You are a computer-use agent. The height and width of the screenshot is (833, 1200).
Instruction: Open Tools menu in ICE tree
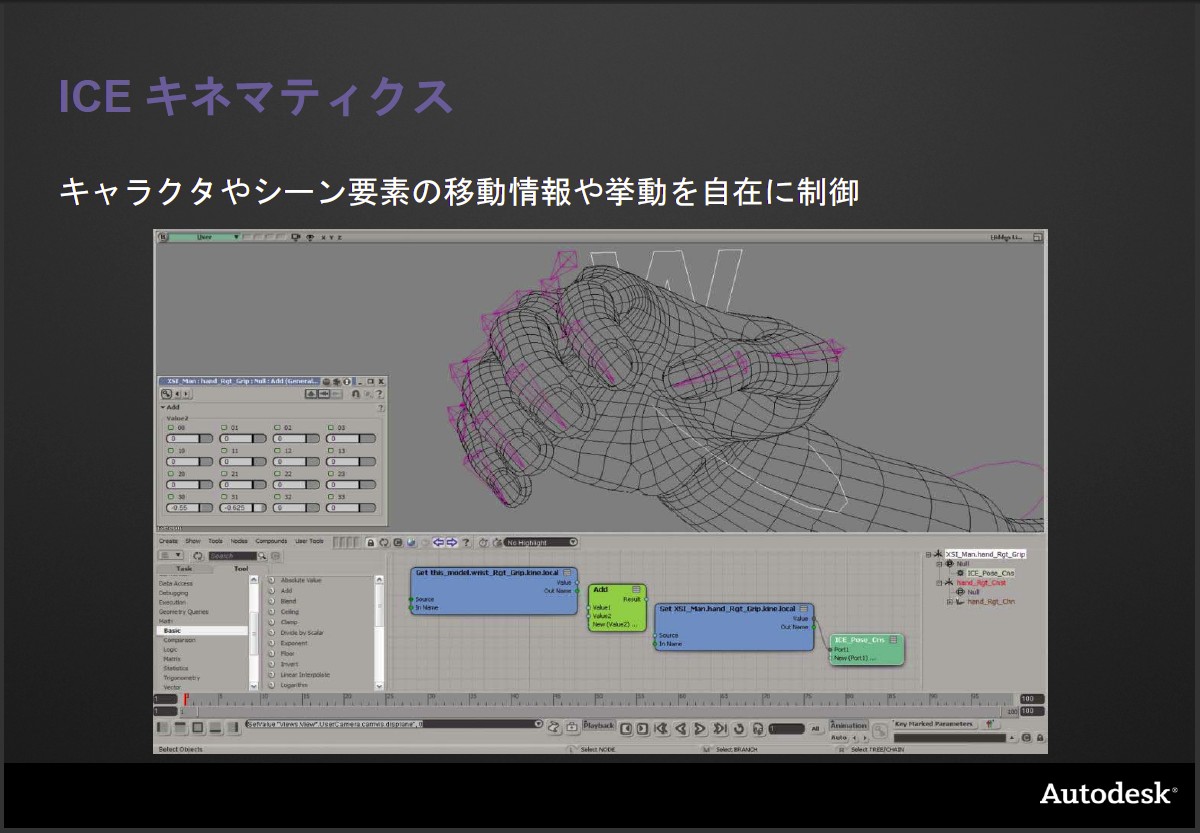(216, 541)
